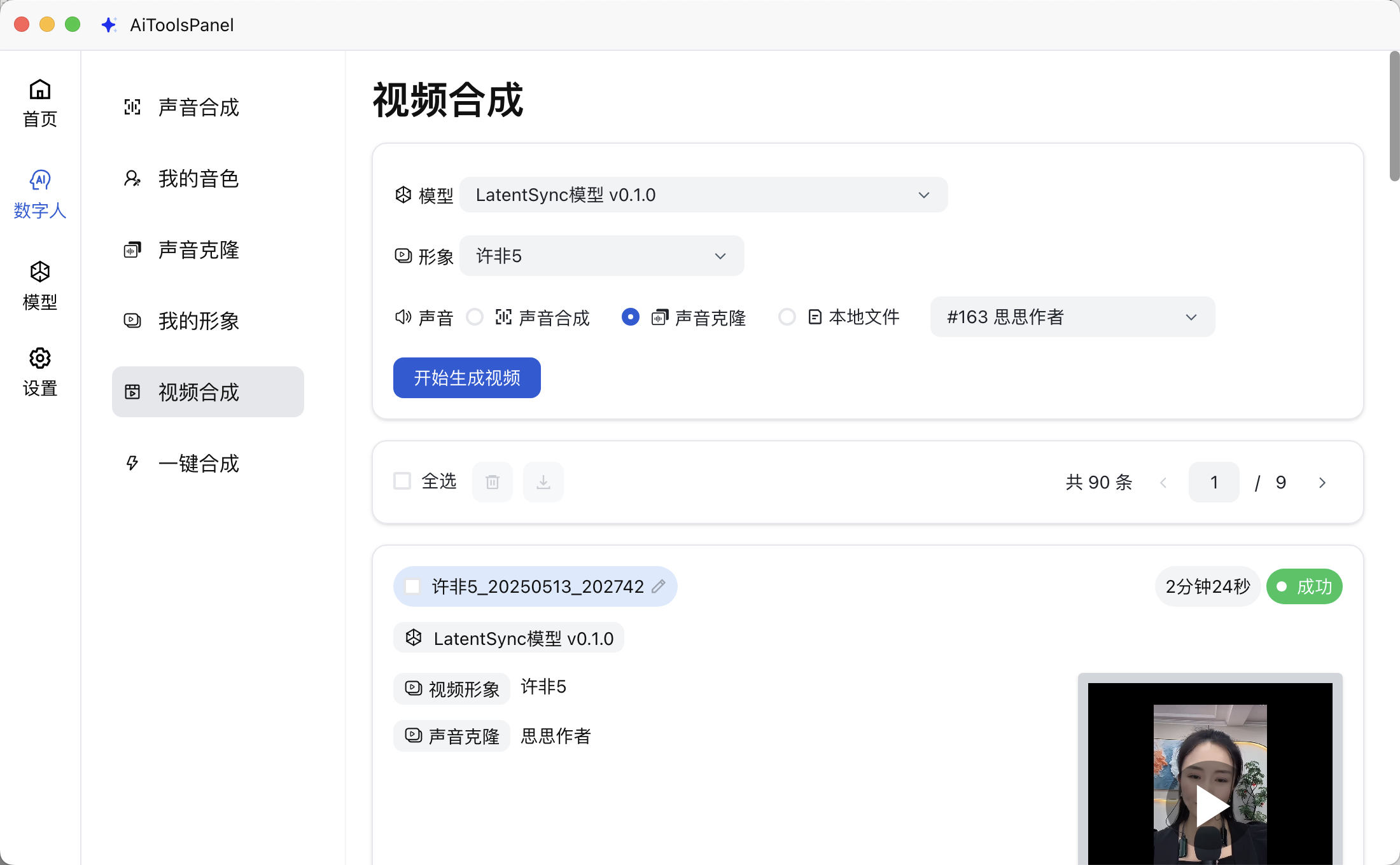Go to 声音合成 page
This screenshot has width=1400, height=865.
(207, 107)
